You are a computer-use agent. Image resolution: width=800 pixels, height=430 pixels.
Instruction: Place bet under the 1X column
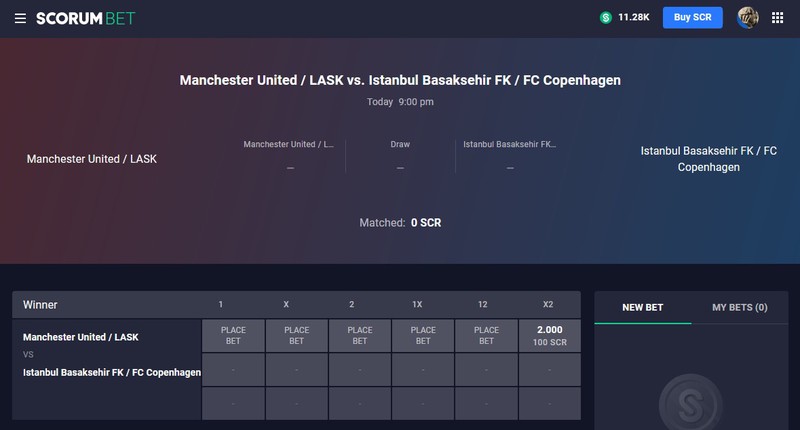click(423, 336)
